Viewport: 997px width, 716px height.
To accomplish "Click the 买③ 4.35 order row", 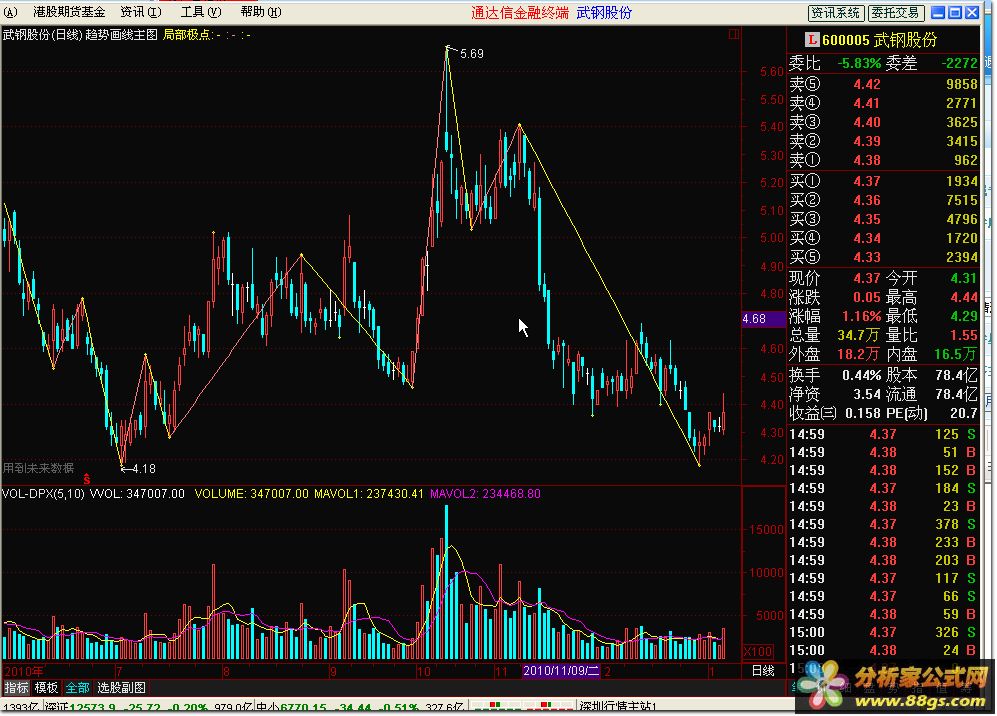I will click(883, 219).
